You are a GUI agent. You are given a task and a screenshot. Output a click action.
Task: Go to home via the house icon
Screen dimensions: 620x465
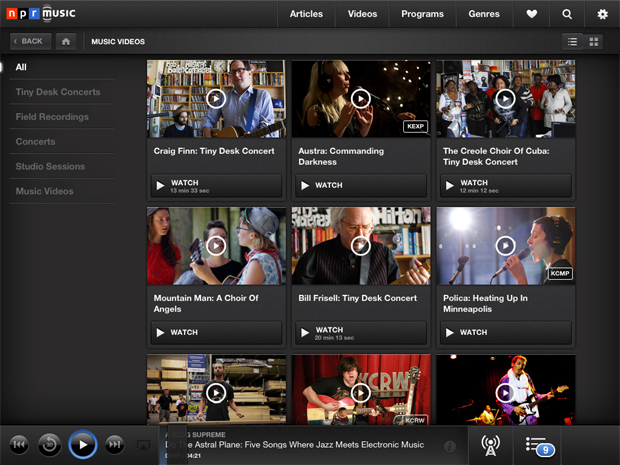[66, 41]
